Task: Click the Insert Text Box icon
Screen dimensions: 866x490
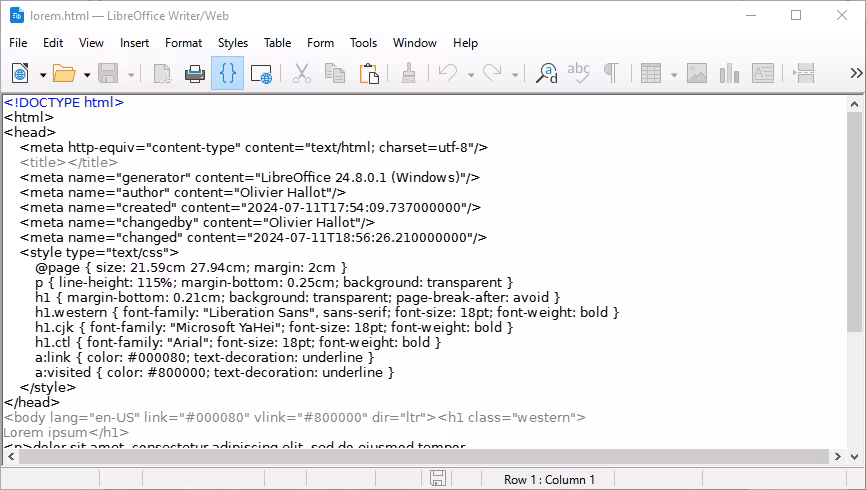Action: coord(763,73)
